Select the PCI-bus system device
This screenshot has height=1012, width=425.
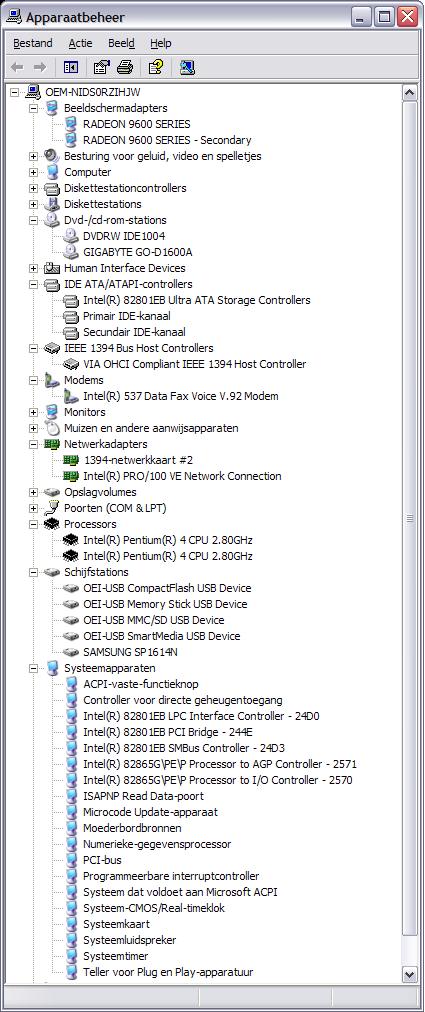click(102, 860)
